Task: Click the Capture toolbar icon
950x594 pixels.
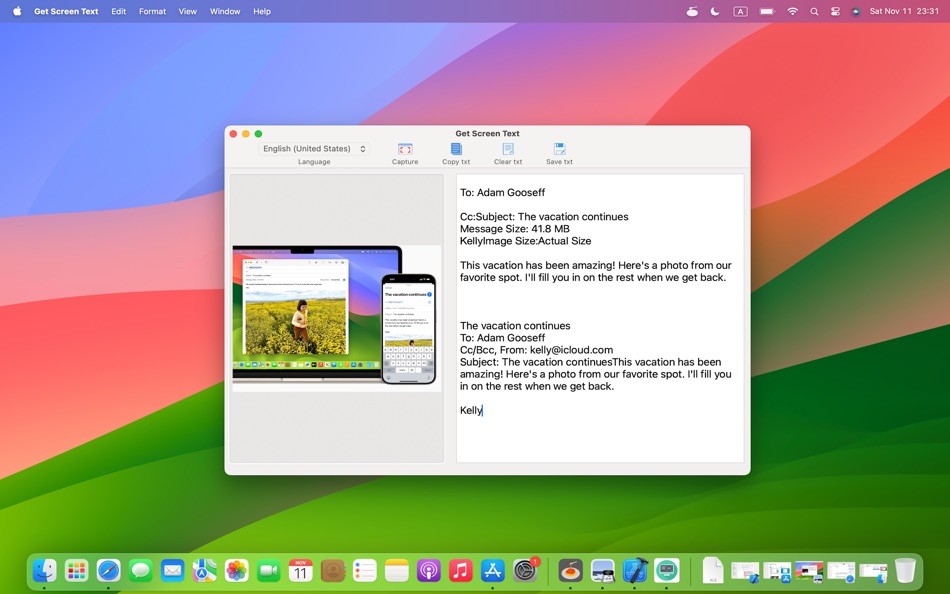Action: (405, 149)
